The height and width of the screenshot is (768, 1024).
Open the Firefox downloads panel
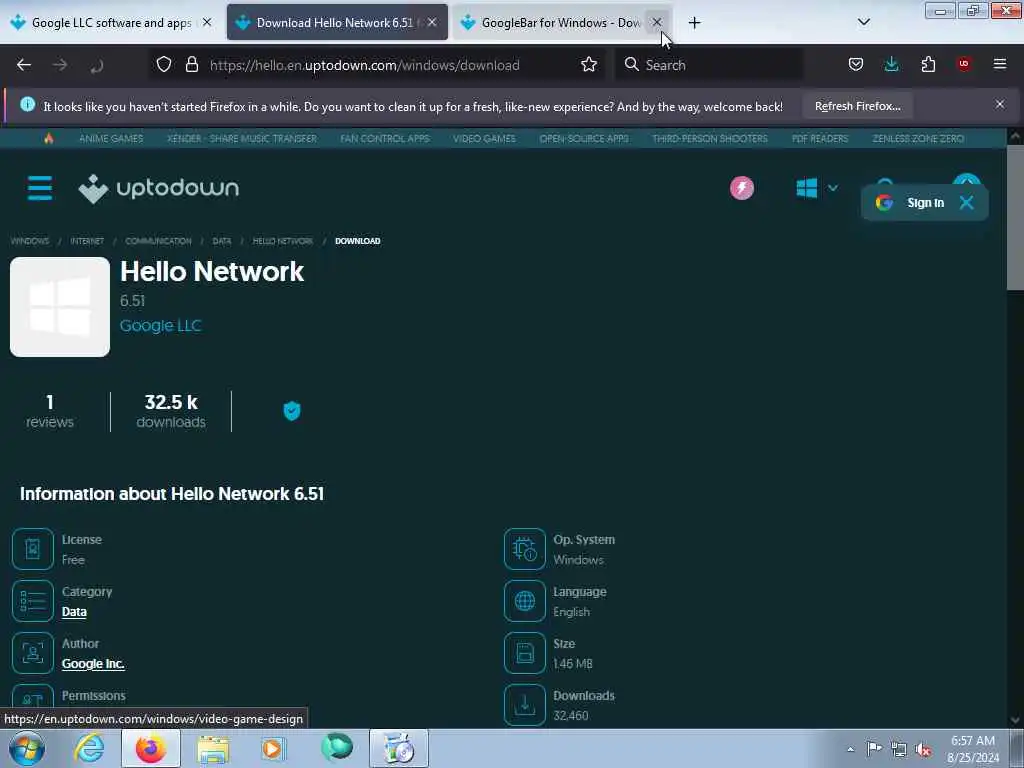click(891, 64)
